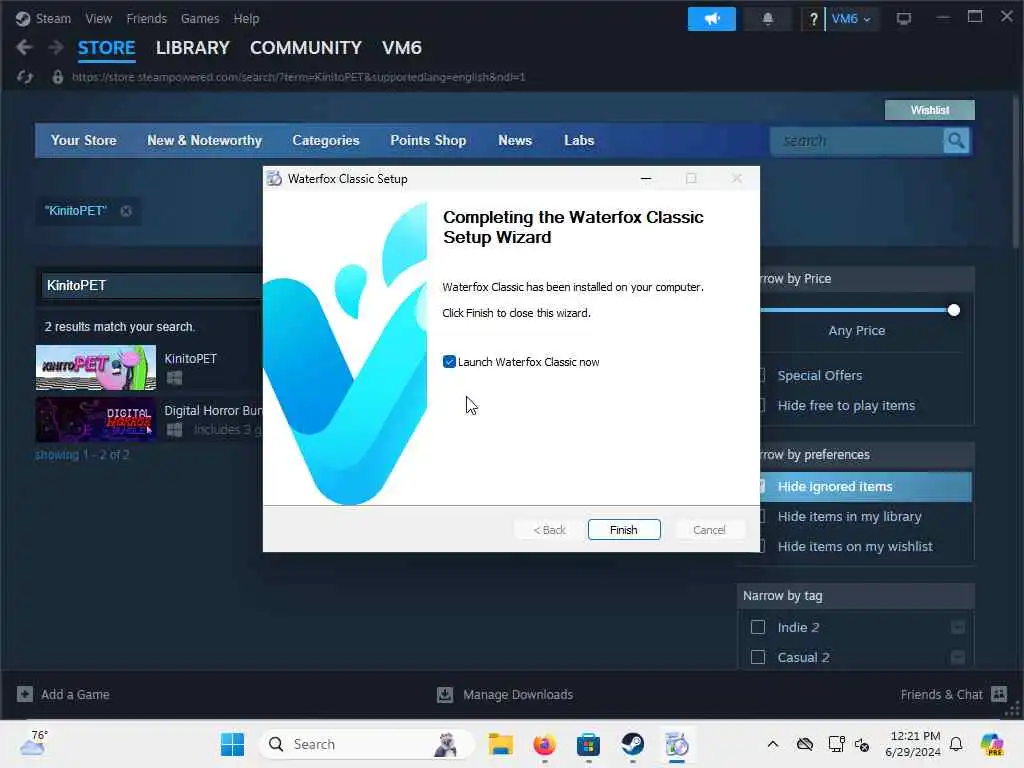Click Finish in Waterfox Classic Setup
Image resolution: width=1024 pixels, height=768 pixels.
624,530
